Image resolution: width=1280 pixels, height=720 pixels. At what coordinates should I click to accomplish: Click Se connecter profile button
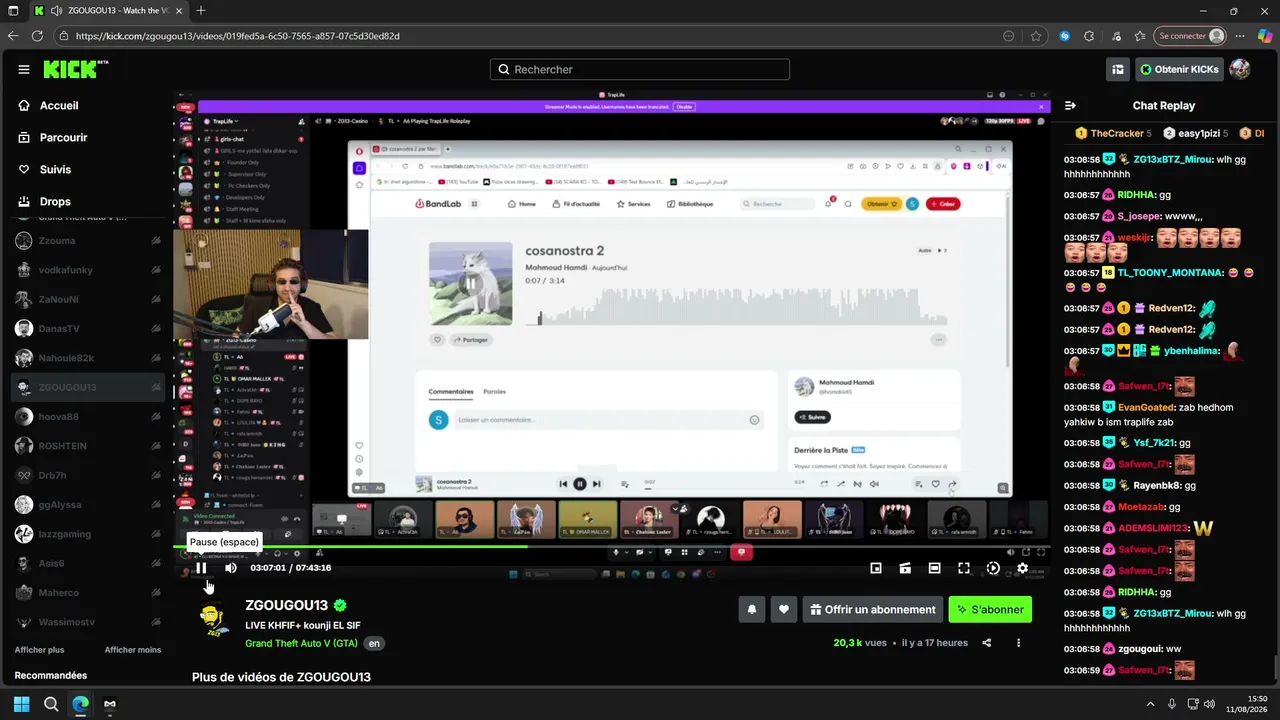1190,36
